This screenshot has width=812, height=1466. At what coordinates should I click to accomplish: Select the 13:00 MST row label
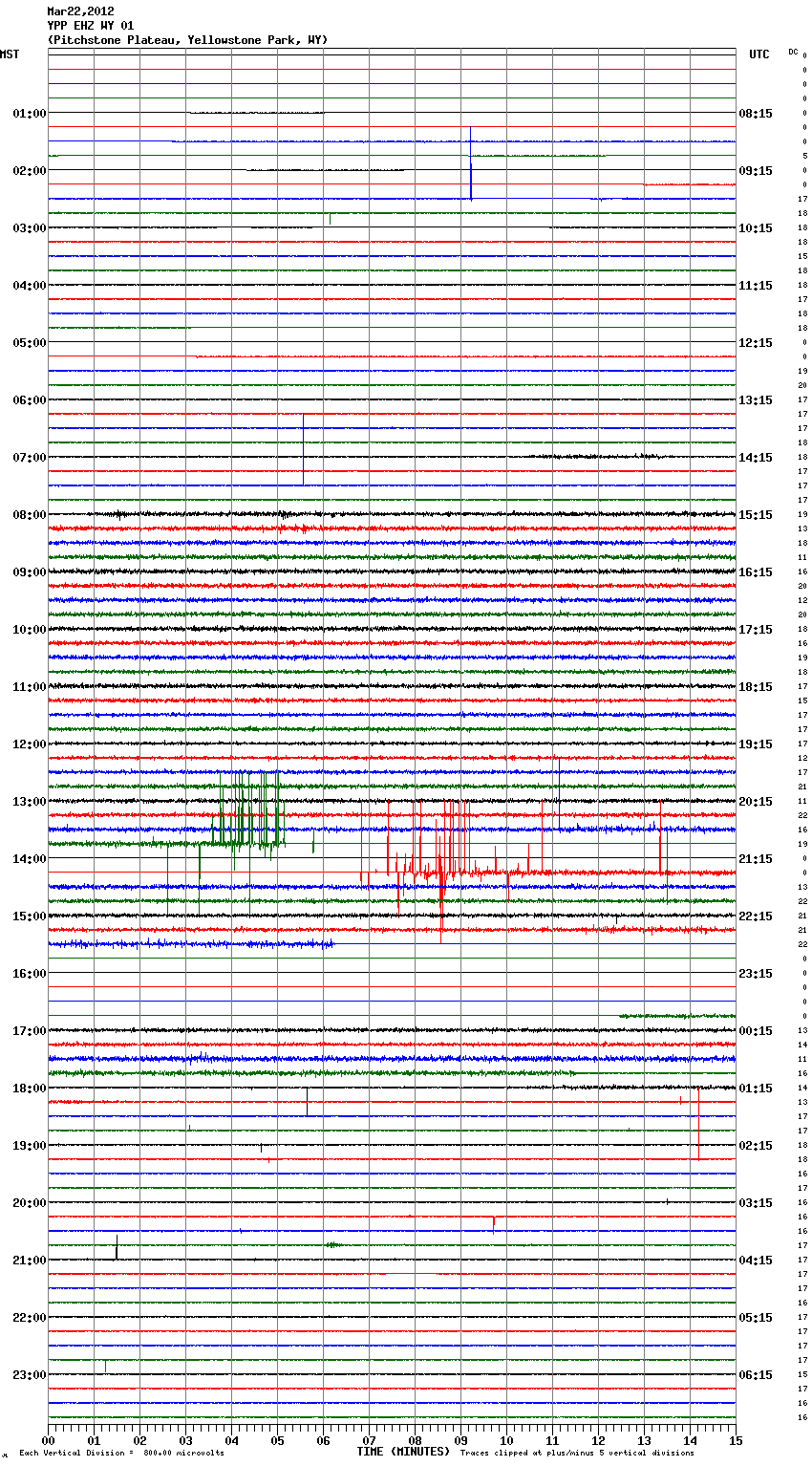pyautogui.click(x=30, y=802)
